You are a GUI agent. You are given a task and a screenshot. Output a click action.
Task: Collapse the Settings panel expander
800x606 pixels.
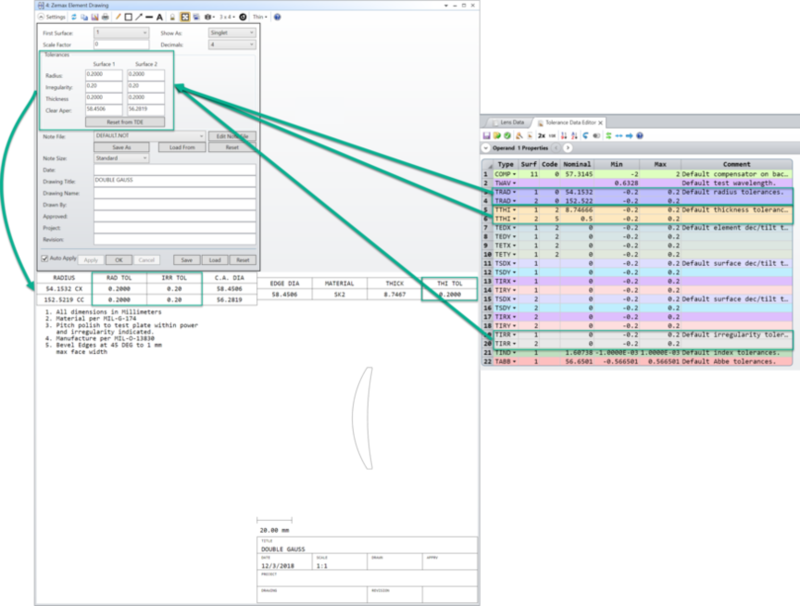click(x=41, y=17)
